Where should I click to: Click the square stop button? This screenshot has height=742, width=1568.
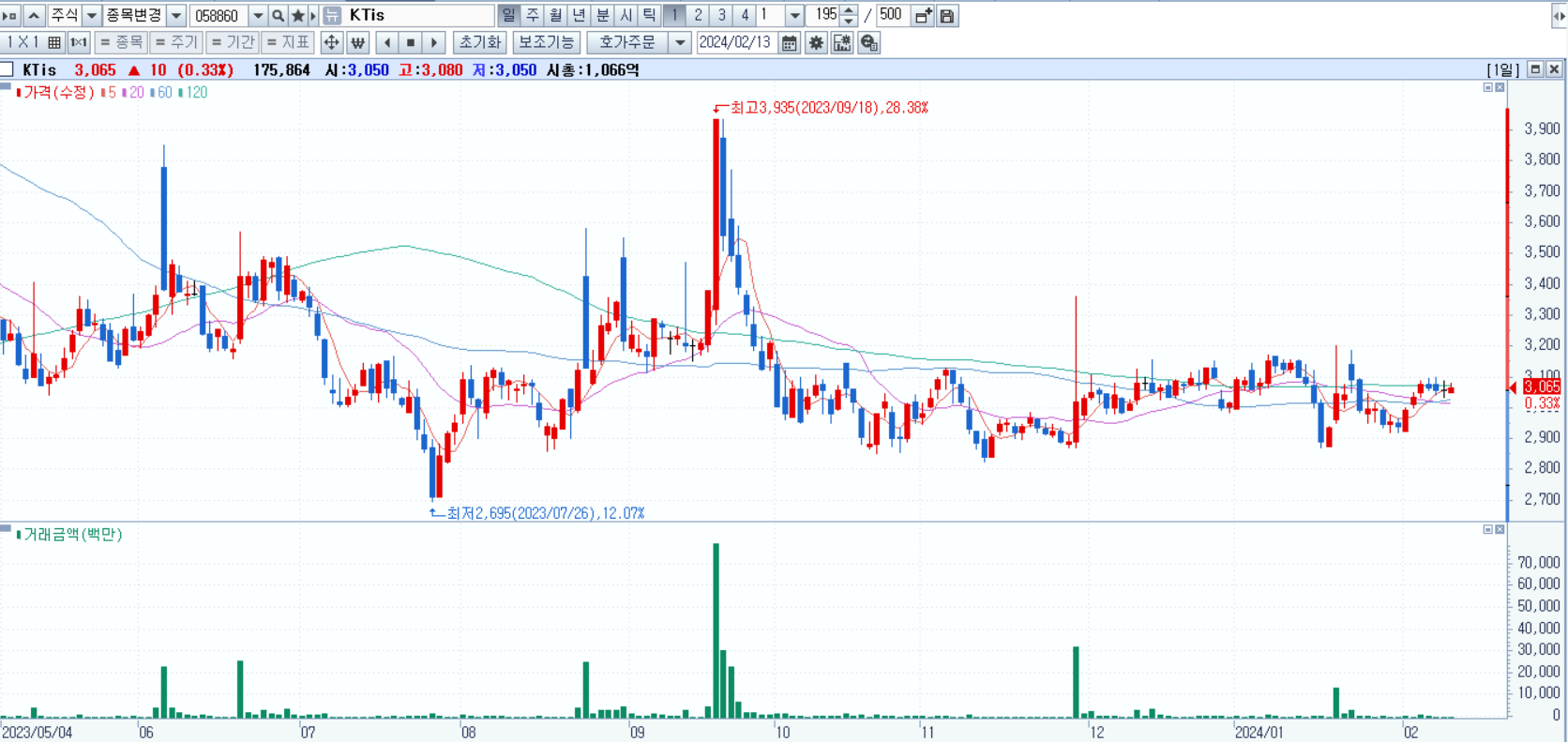pyautogui.click(x=410, y=42)
